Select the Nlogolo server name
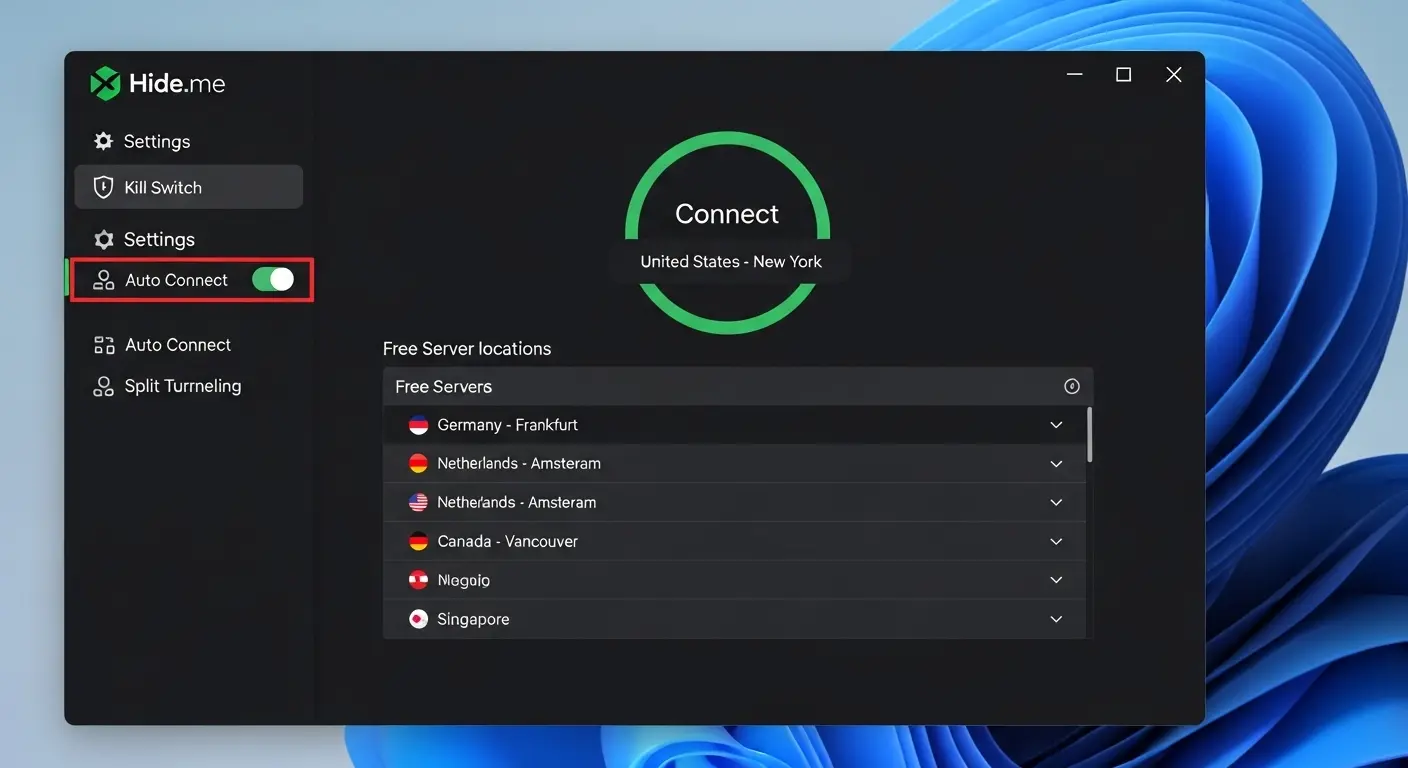The width and height of the screenshot is (1408, 768). [463, 580]
